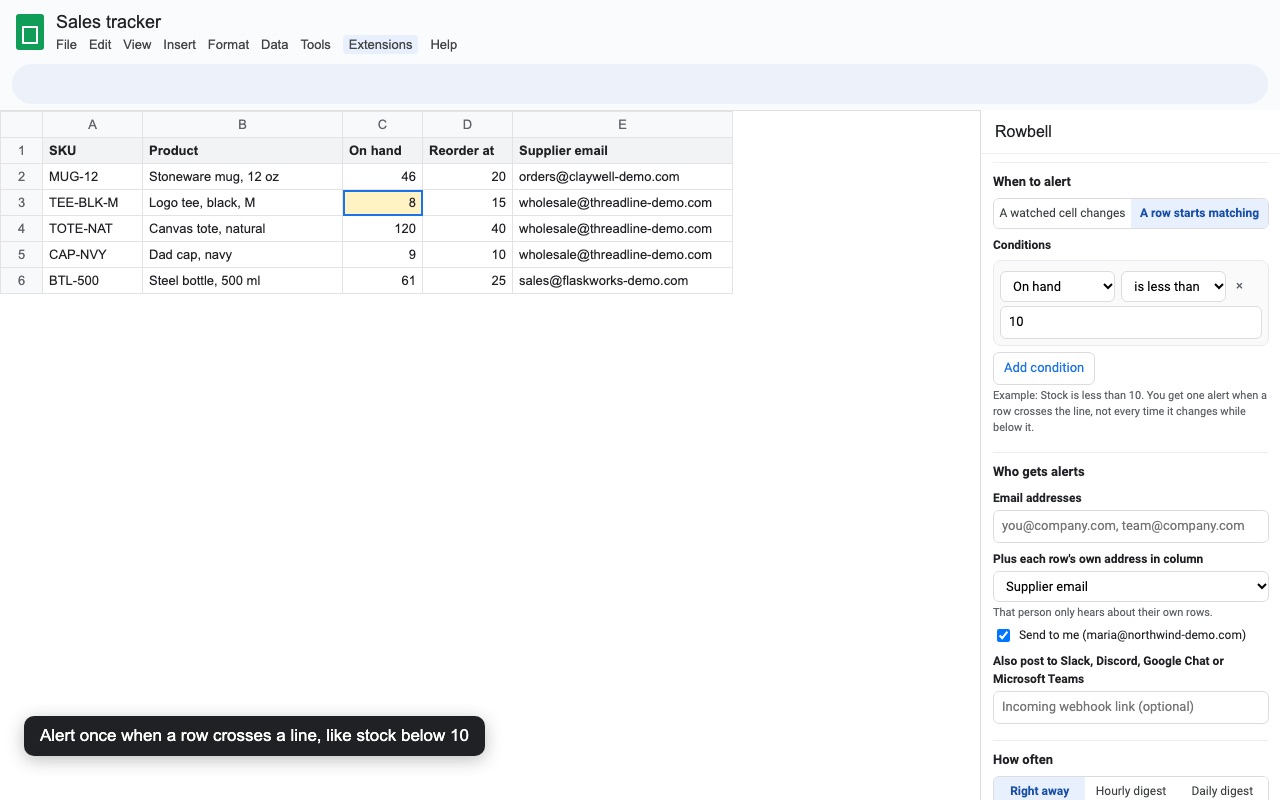This screenshot has height=800, width=1280.
Task: Open the View menu
Action: pyautogui.click(x=137, y=44)
